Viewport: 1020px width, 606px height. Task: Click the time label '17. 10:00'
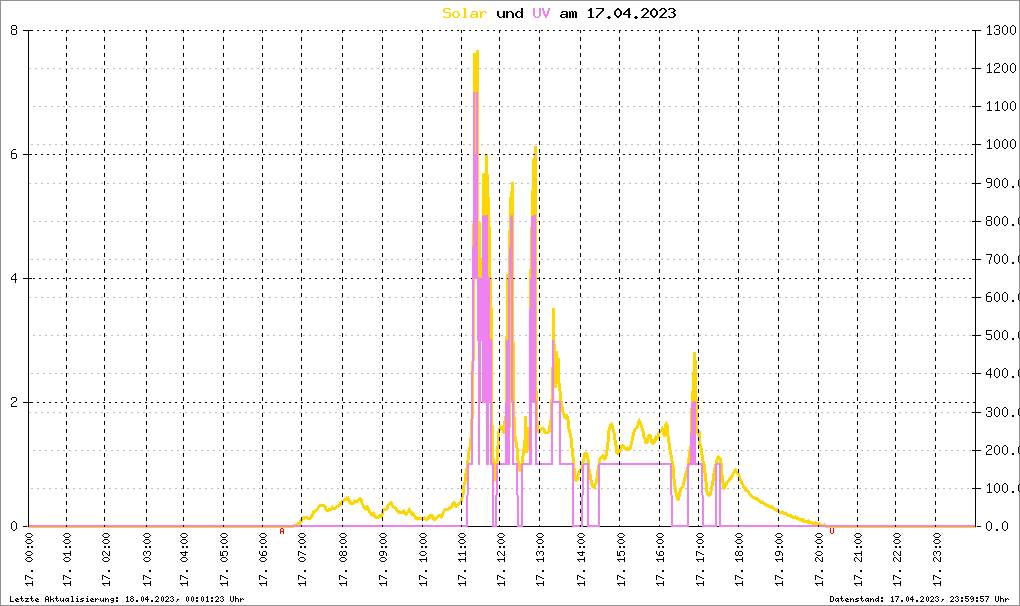click(x=423, y=559)
